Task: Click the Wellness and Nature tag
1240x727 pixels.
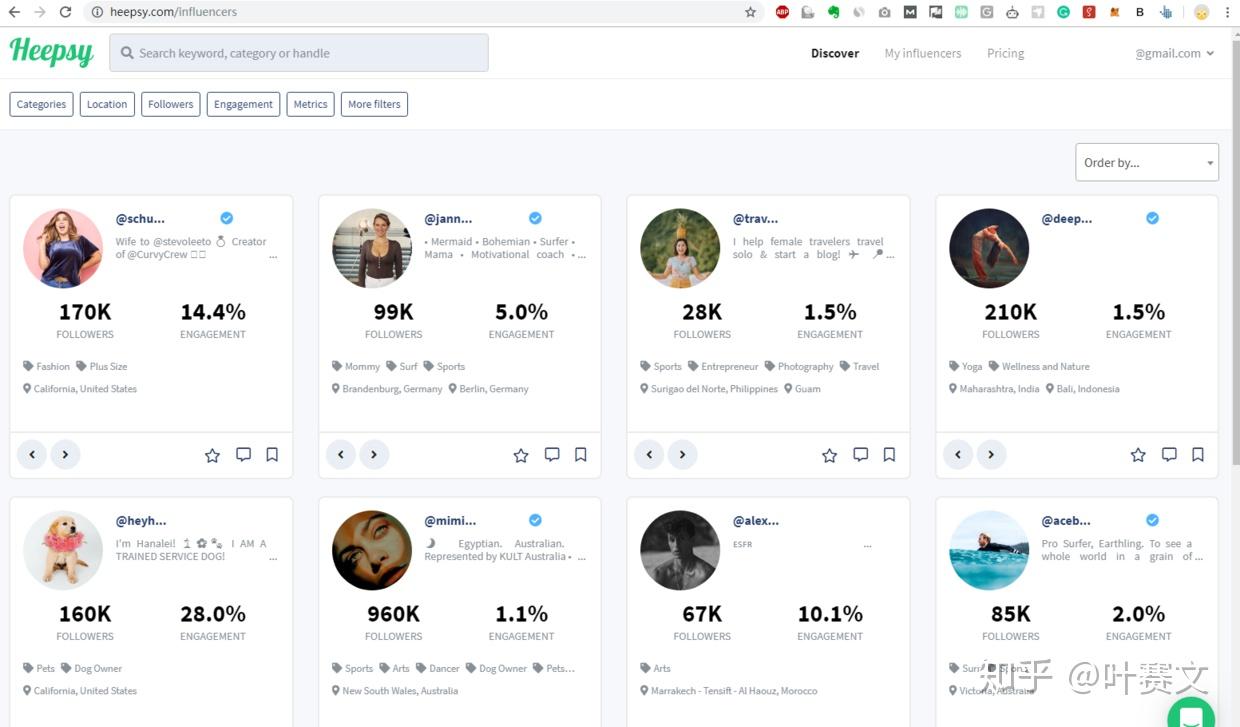Action: [x=1039, y=366]
